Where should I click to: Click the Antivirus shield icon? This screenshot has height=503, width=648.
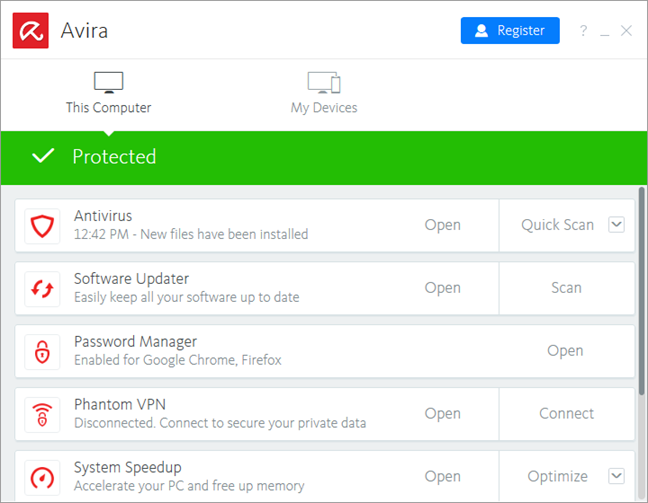[x=42, y=226]
